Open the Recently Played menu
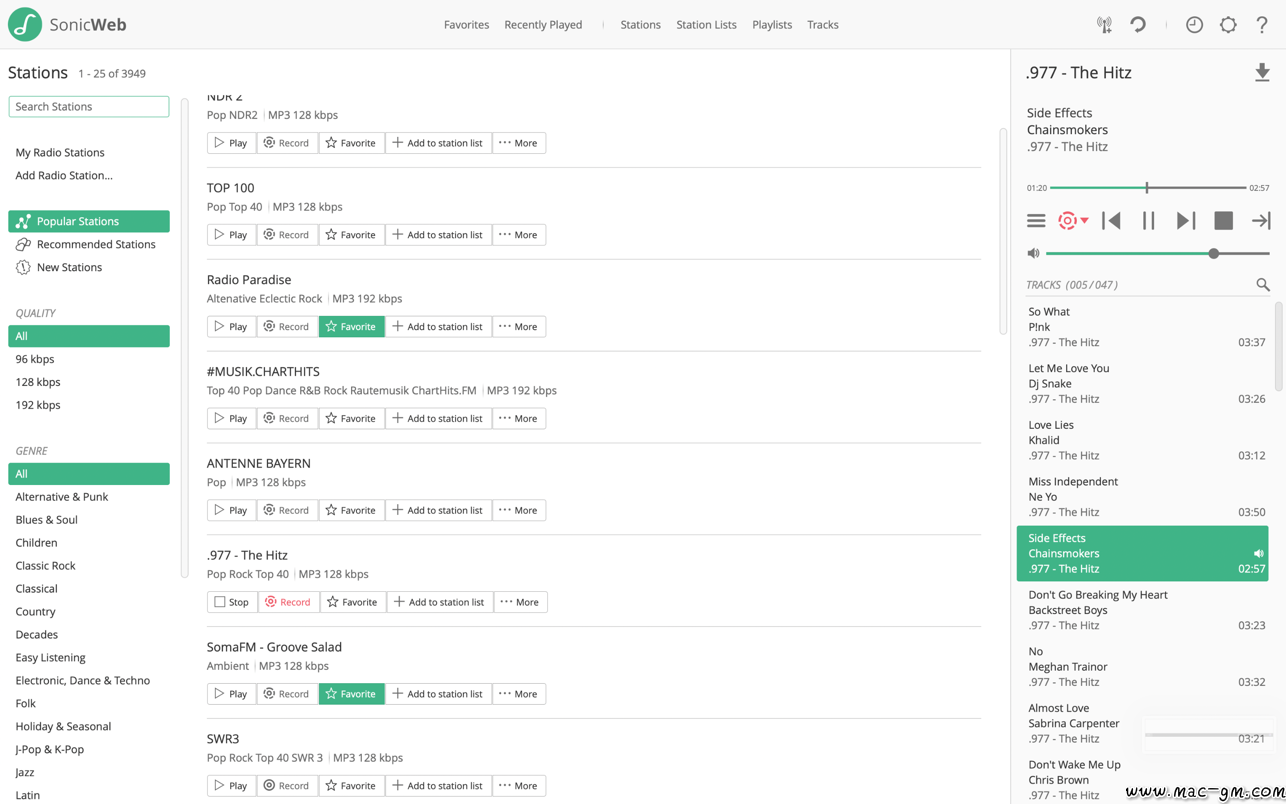 pos(543,25)
